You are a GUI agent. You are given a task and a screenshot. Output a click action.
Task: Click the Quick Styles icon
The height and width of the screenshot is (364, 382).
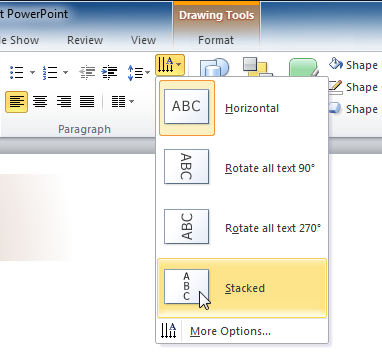coord(303,68)
